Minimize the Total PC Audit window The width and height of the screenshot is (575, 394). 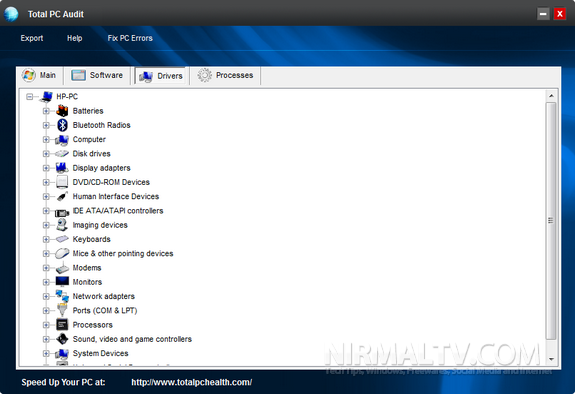(x=543, y=14)
